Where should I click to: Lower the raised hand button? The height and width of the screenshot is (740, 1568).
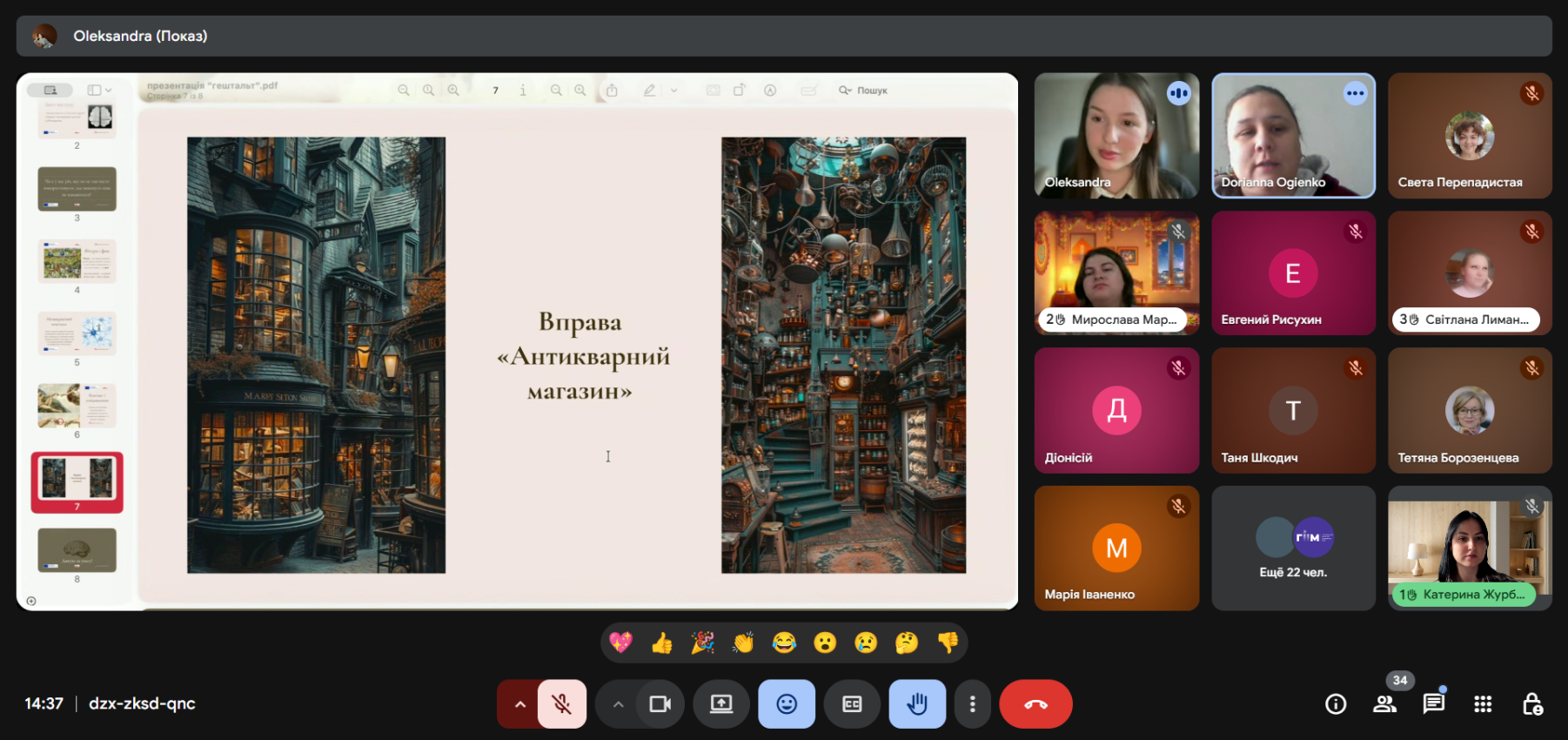(917, 704)
